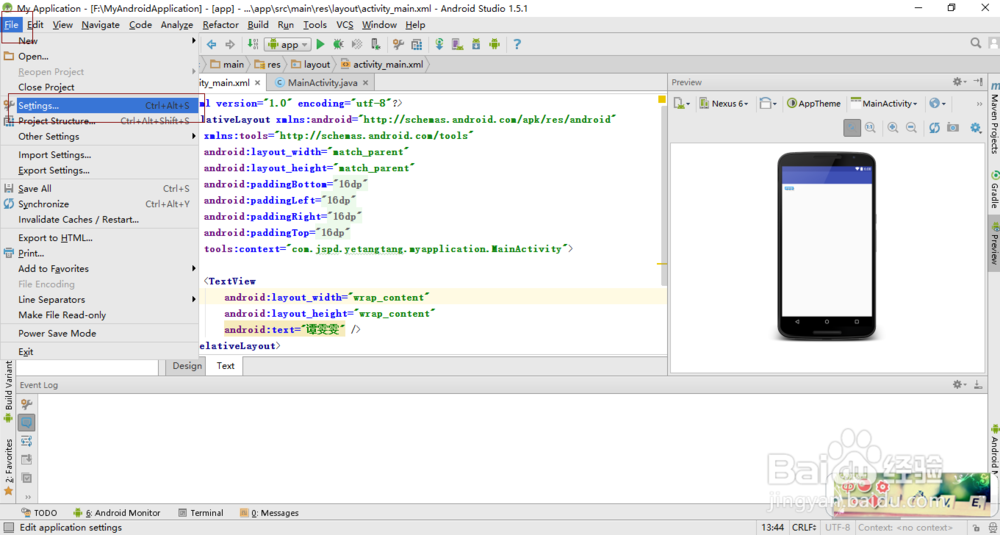Screen dimensions: 1000x535
Task: Open Event Log gear dropdown
Action: pyautogui.click(x=959, y=385)
